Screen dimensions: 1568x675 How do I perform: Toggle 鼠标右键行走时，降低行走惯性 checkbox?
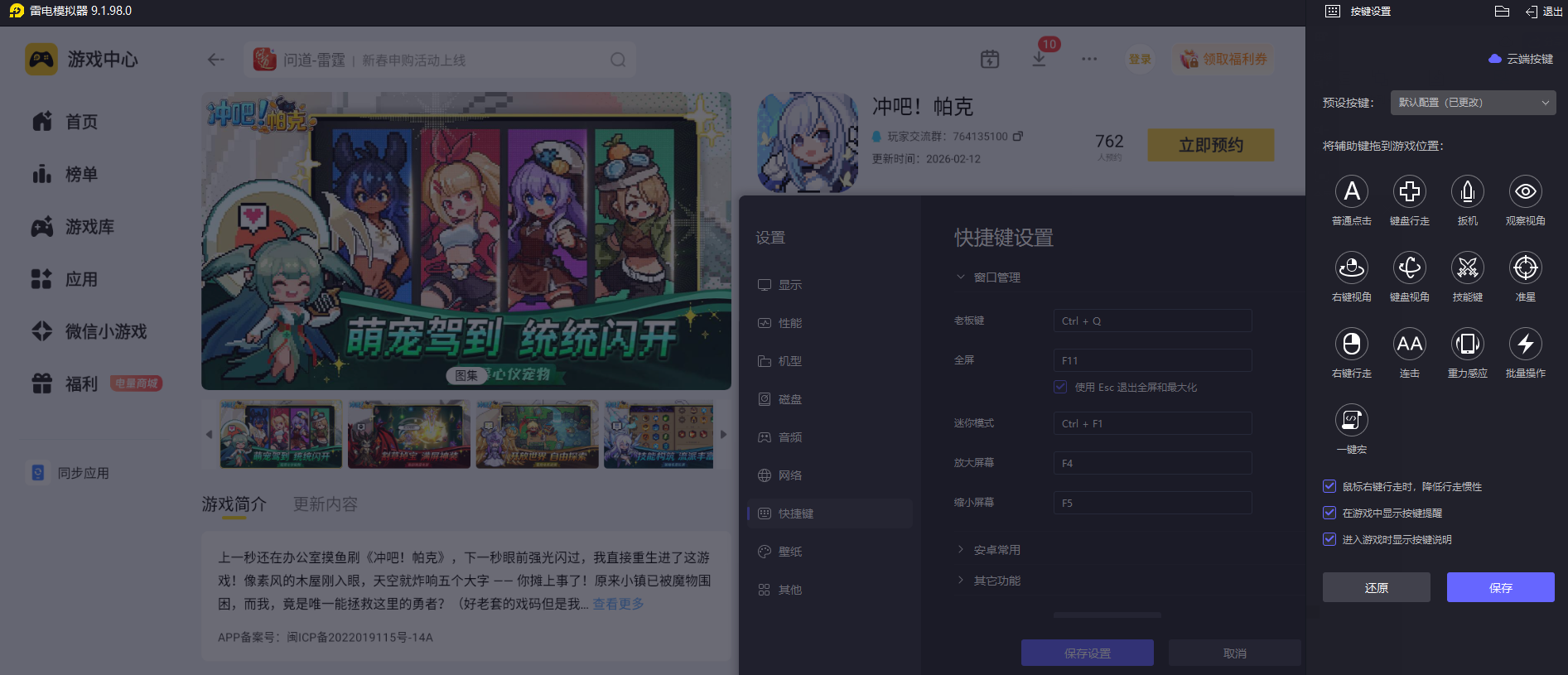[1329, 486]
